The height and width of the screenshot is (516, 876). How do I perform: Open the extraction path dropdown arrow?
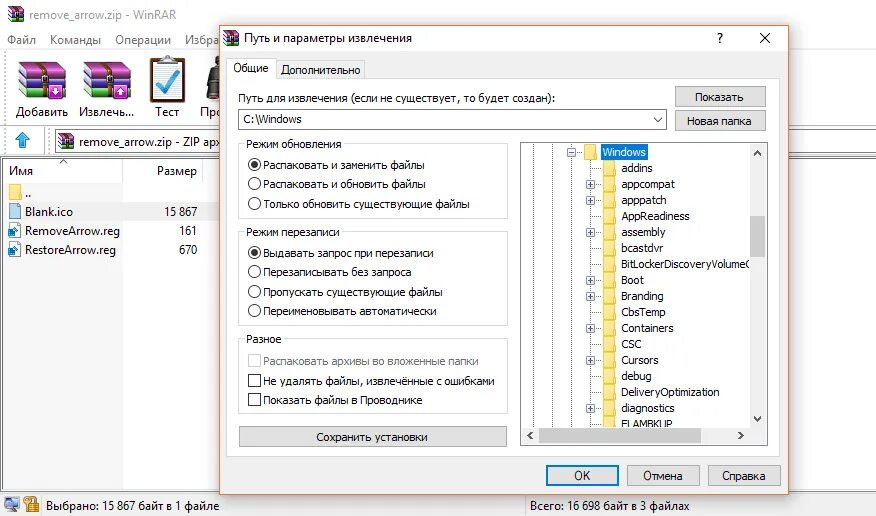[658, 119]
